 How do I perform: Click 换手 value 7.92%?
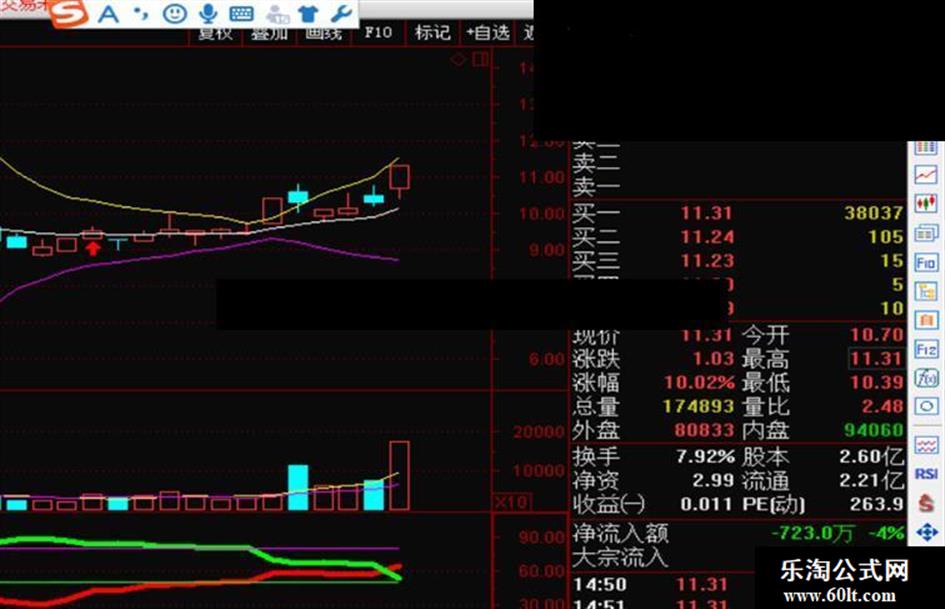click(705, 456)
